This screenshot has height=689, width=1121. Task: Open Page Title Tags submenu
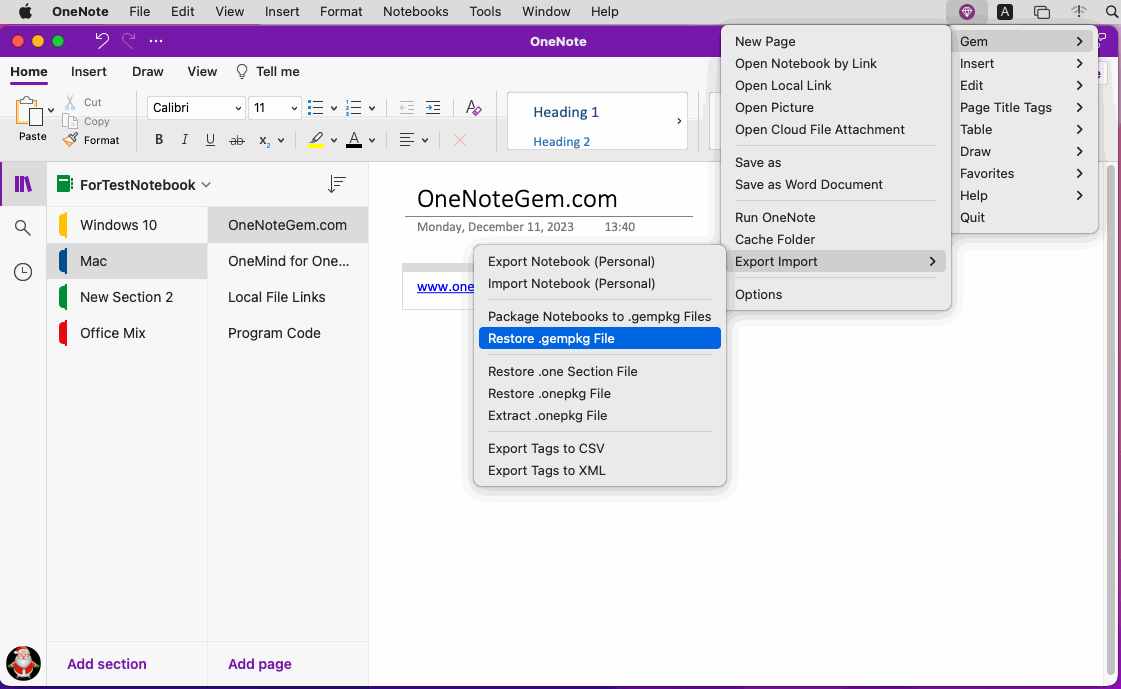point(1023,108)
